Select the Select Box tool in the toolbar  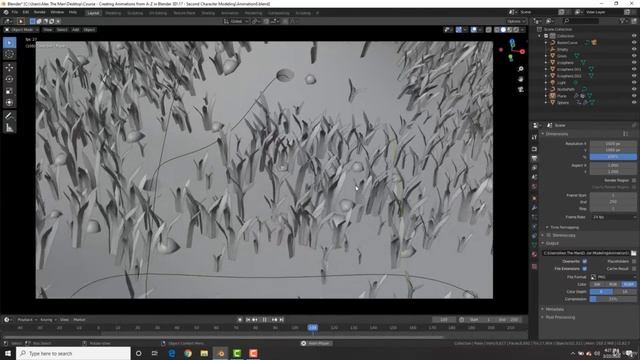pos(9,42)
